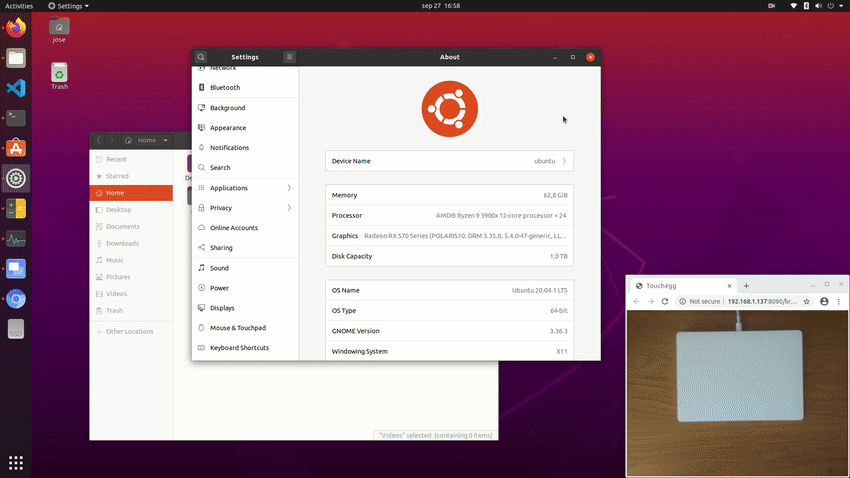This screenshot has height=478, width=850.
Task: Open the Home path dropdown in Files
Action: 152,140
